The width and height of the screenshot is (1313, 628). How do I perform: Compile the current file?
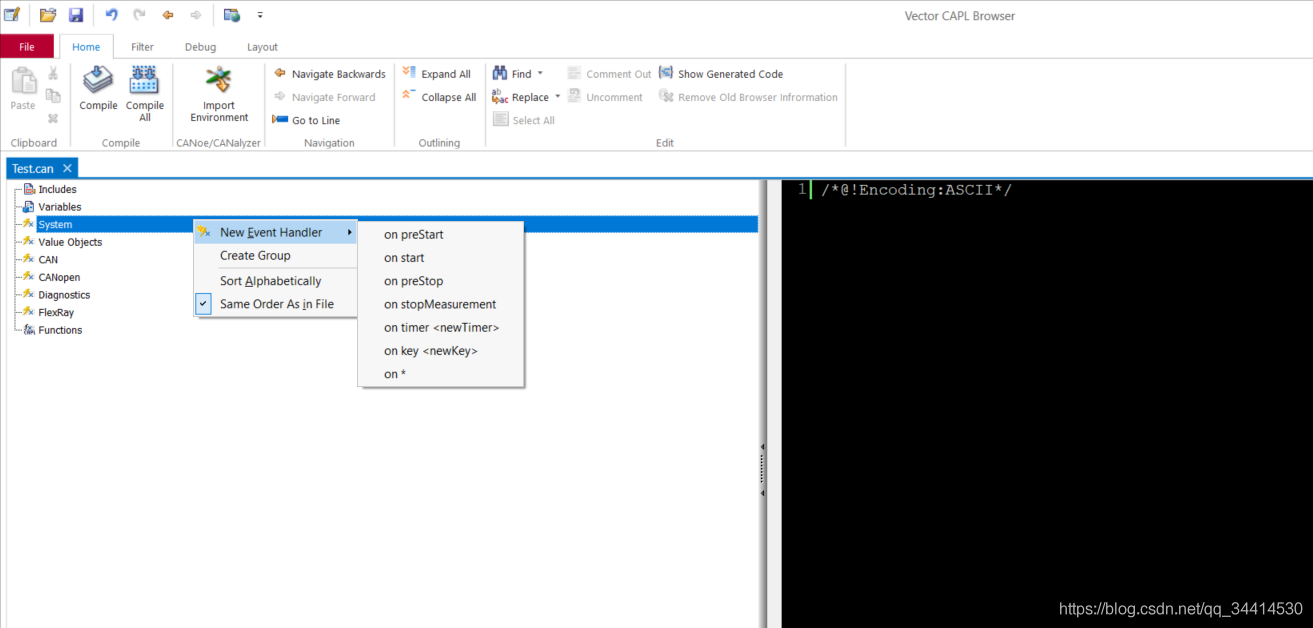point(98,88)
